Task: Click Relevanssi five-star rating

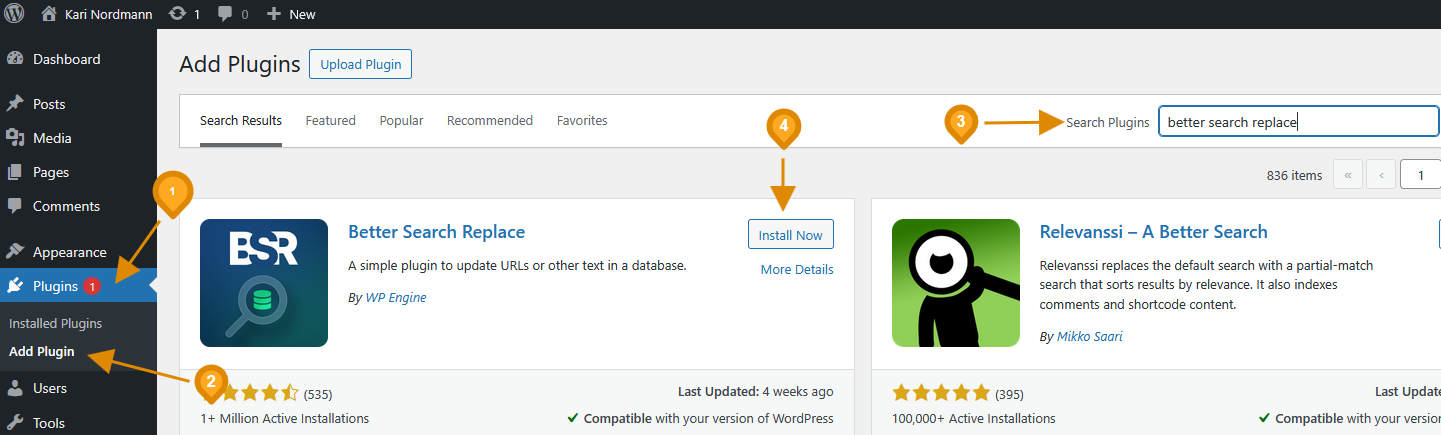Action: [x=941, y=393]
